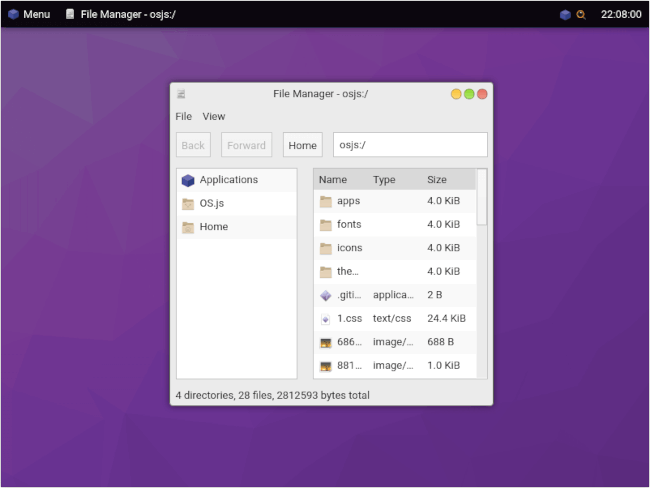Open the View menu
Screen dimensions: 650x488
tap(214, 117)
